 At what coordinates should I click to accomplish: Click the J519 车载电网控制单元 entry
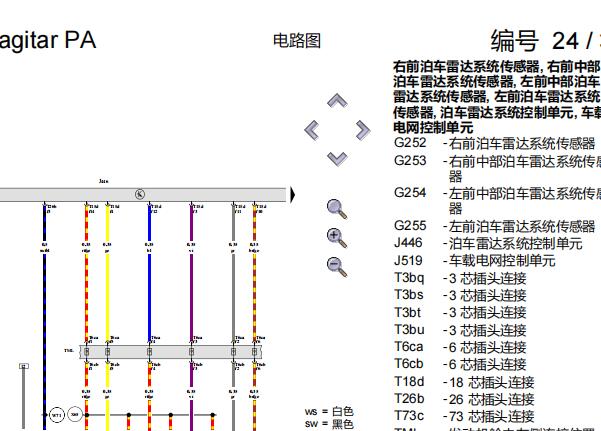tap(475, 261)
